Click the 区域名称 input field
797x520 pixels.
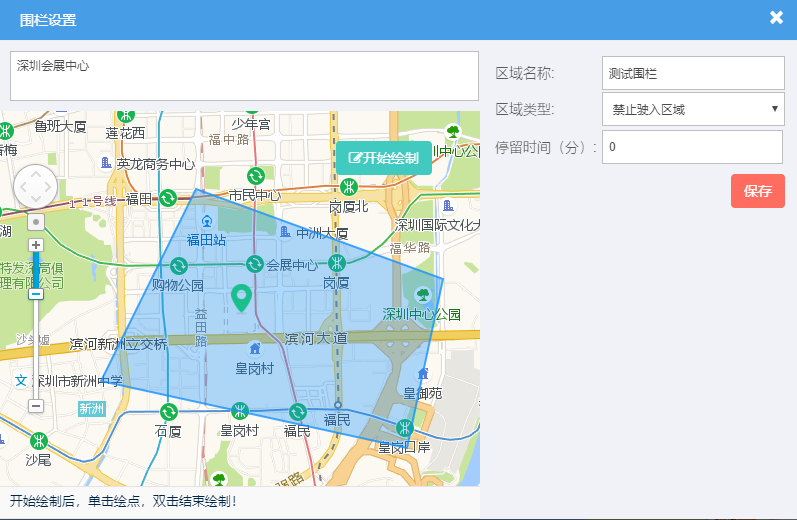(x=692, y=73)
